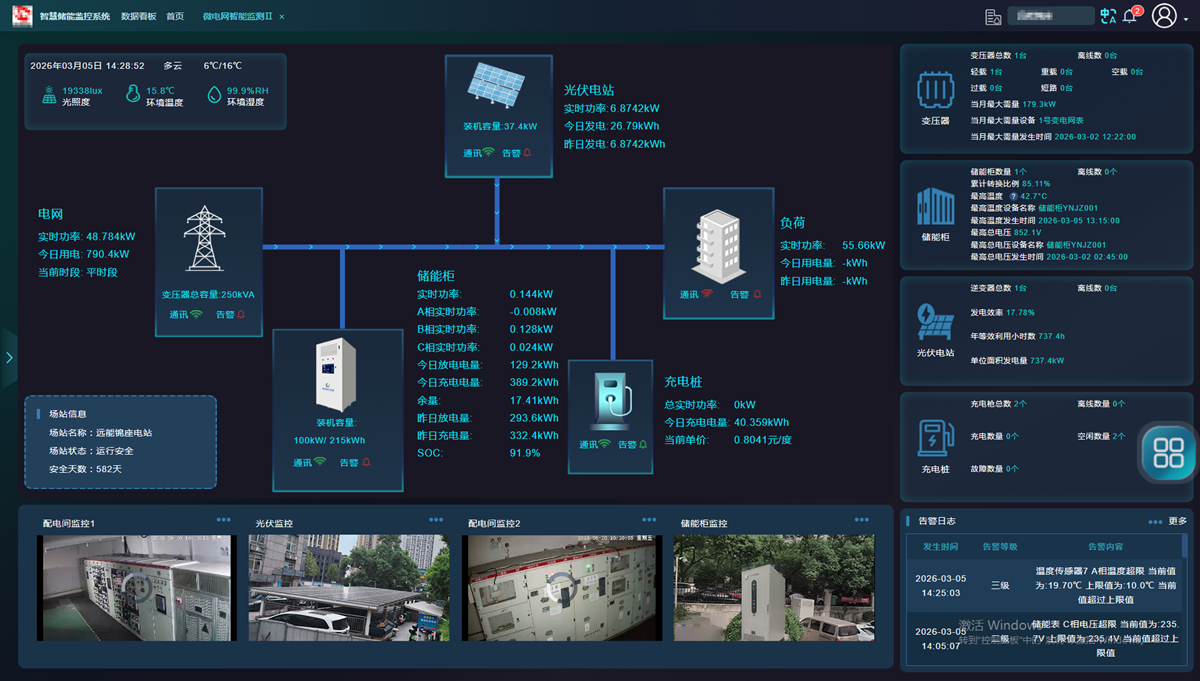Go to the 首页 tab
The image size is (1200, 681).
coord(175,17)
